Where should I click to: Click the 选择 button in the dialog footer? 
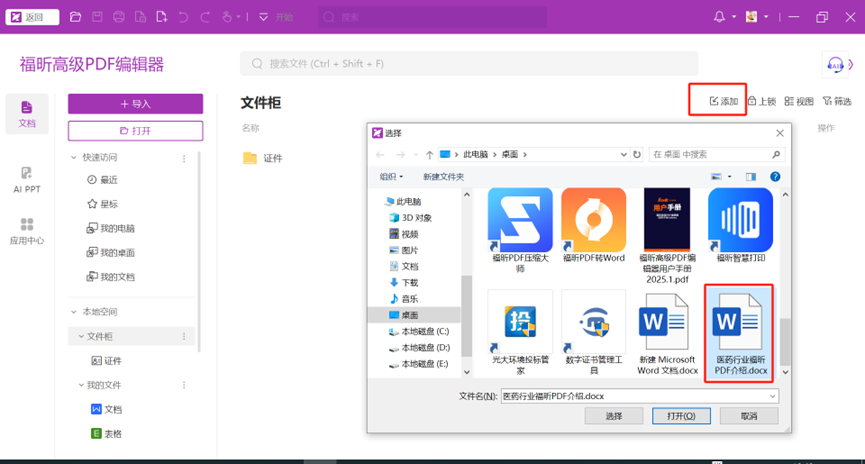(613, 416)
